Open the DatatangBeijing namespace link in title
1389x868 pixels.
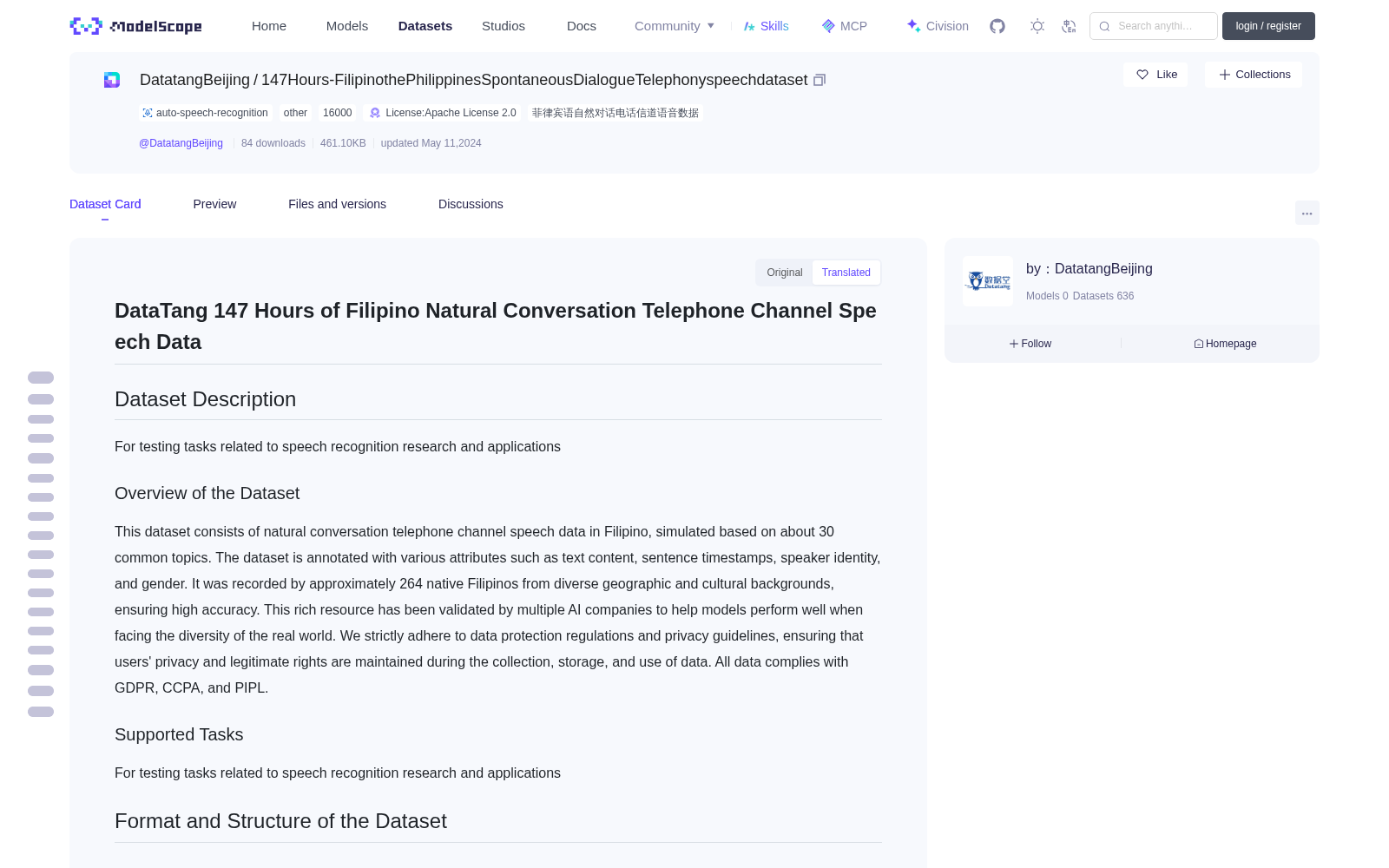coord(194,80)
